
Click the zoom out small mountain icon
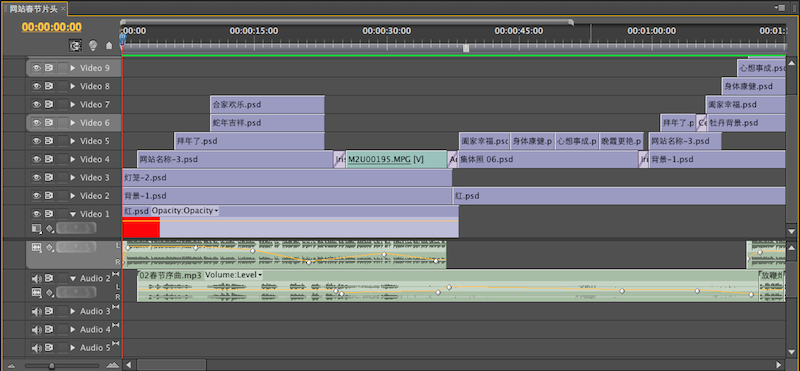(x=11, y=365)
